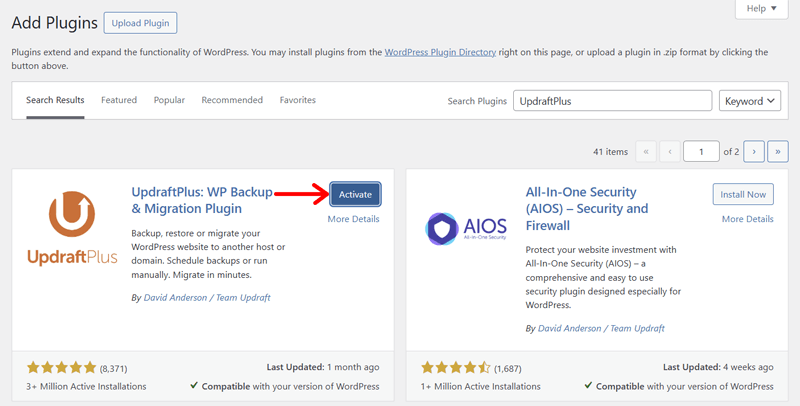
Task: Show the Favorites tab
Action: tap(297, 101)
